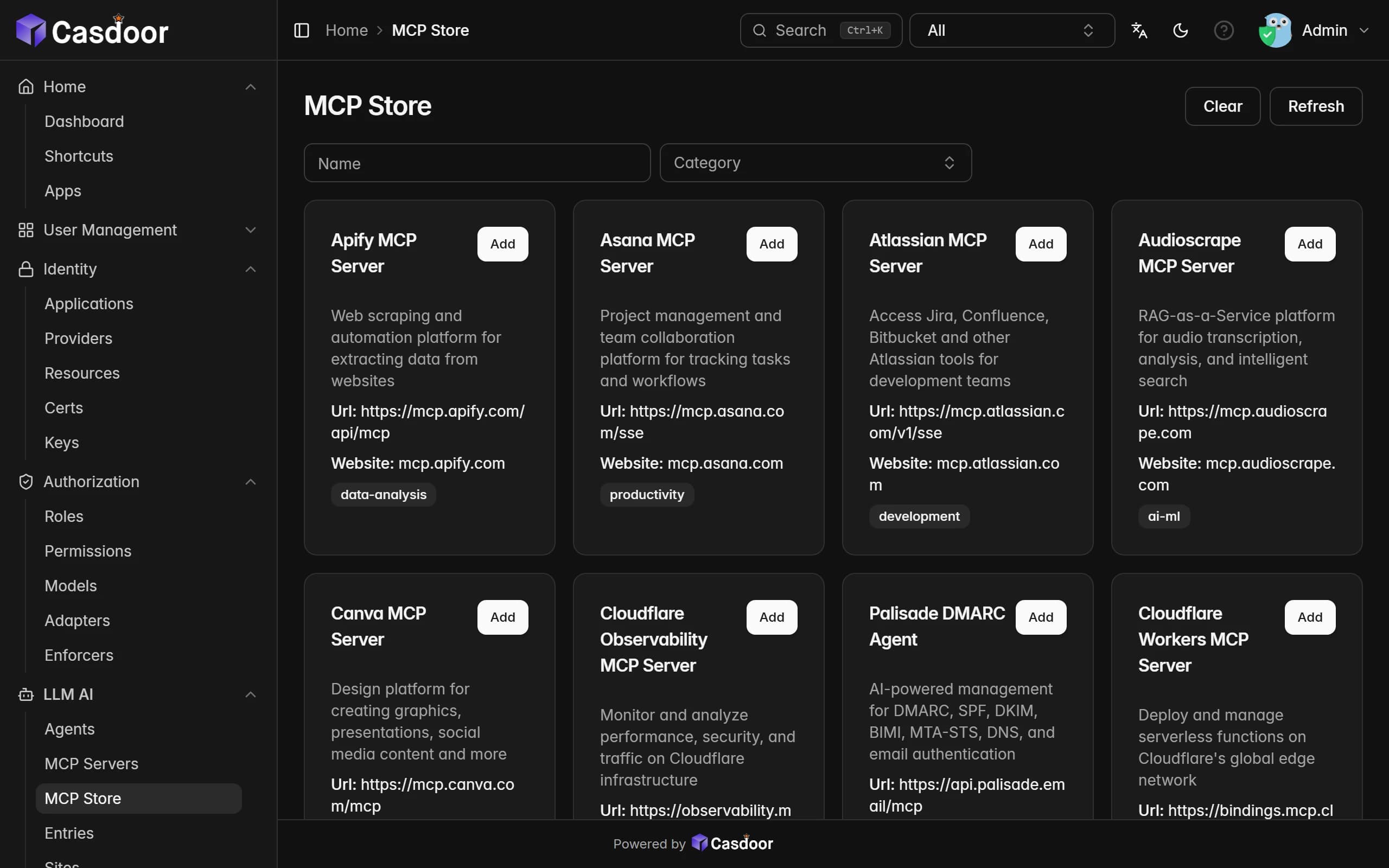Viewport: 1389px width, 868px height.
Task: Collapse the LLM AI section
Action: point(250,694)
